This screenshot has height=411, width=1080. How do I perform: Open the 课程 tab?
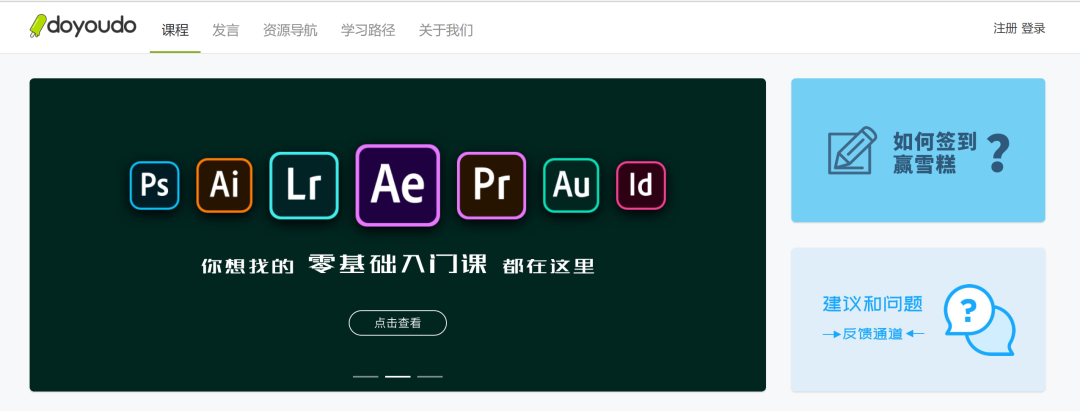[175, 30]
